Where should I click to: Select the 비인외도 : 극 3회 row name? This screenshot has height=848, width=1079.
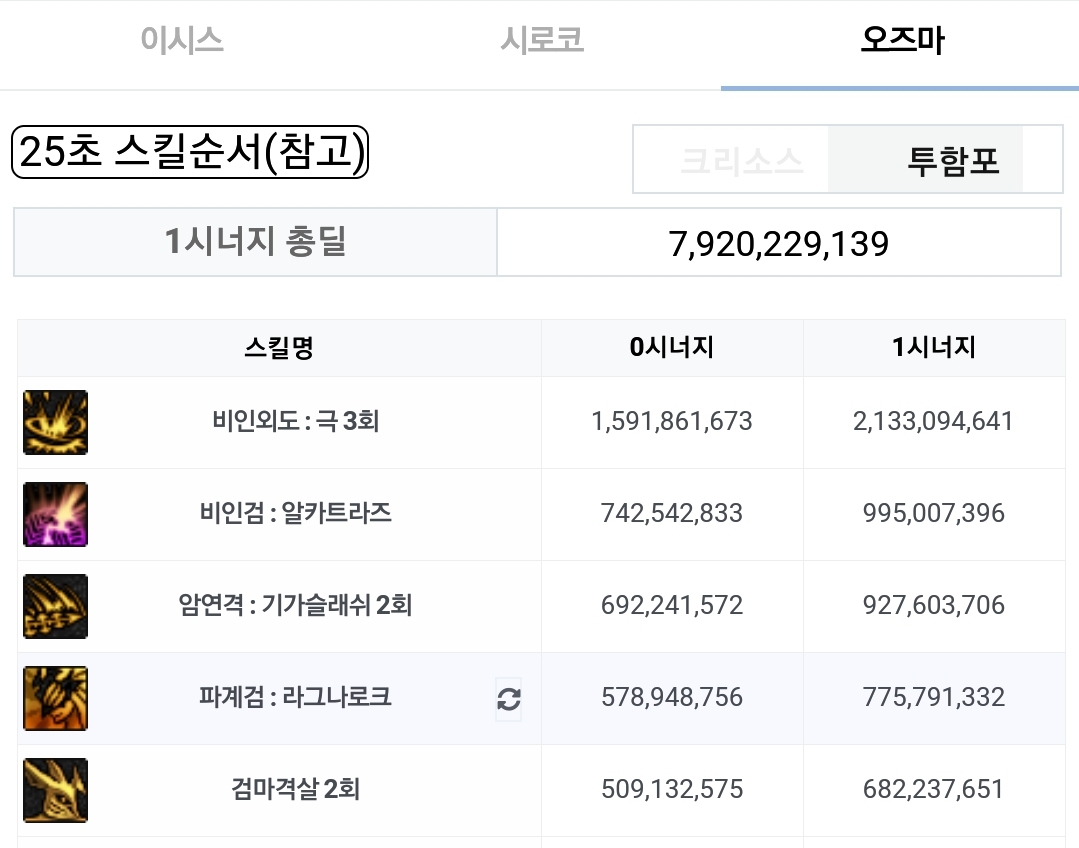[x=296, y=421]
